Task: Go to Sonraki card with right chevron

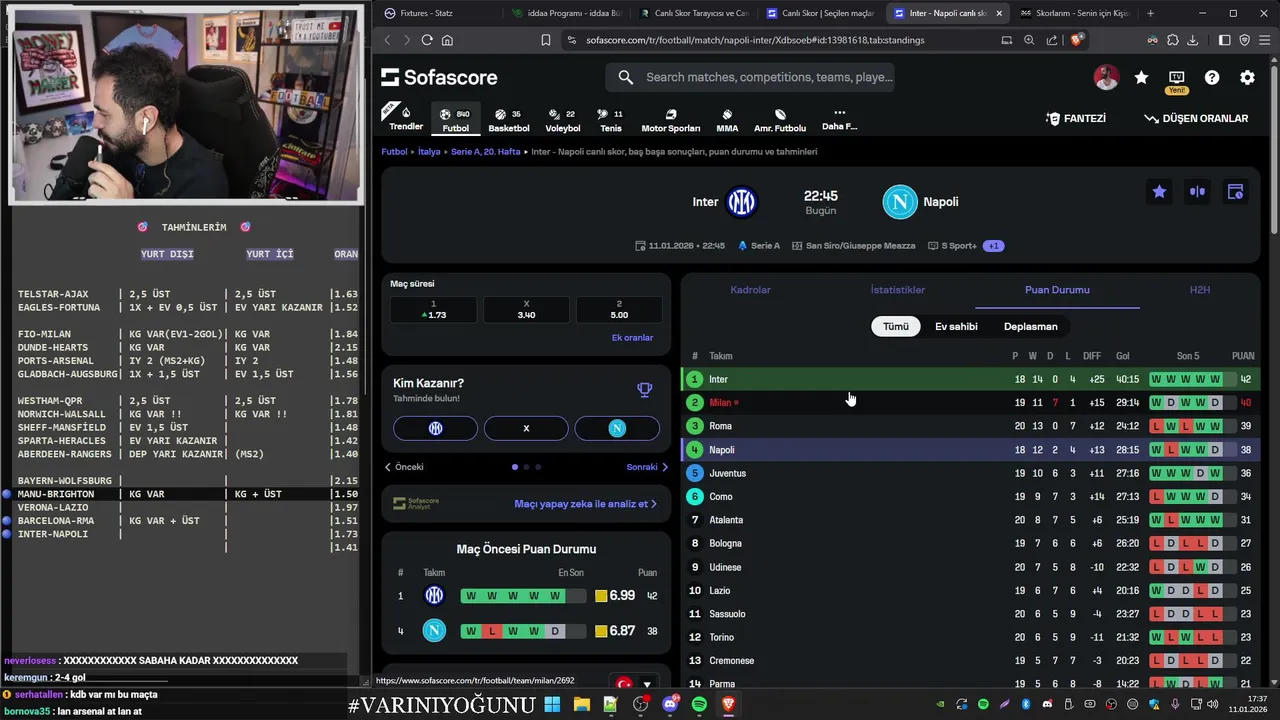Action: tap(647, 467)
